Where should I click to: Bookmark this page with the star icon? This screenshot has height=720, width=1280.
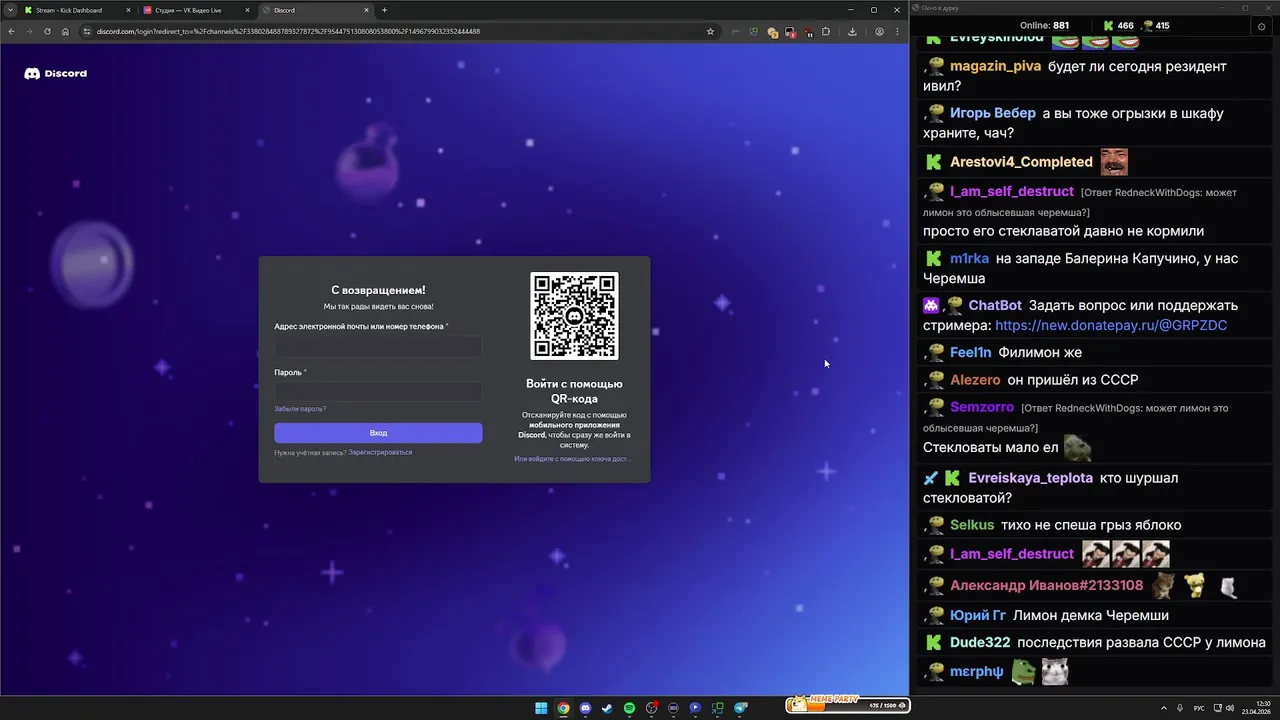click(710, 31)
